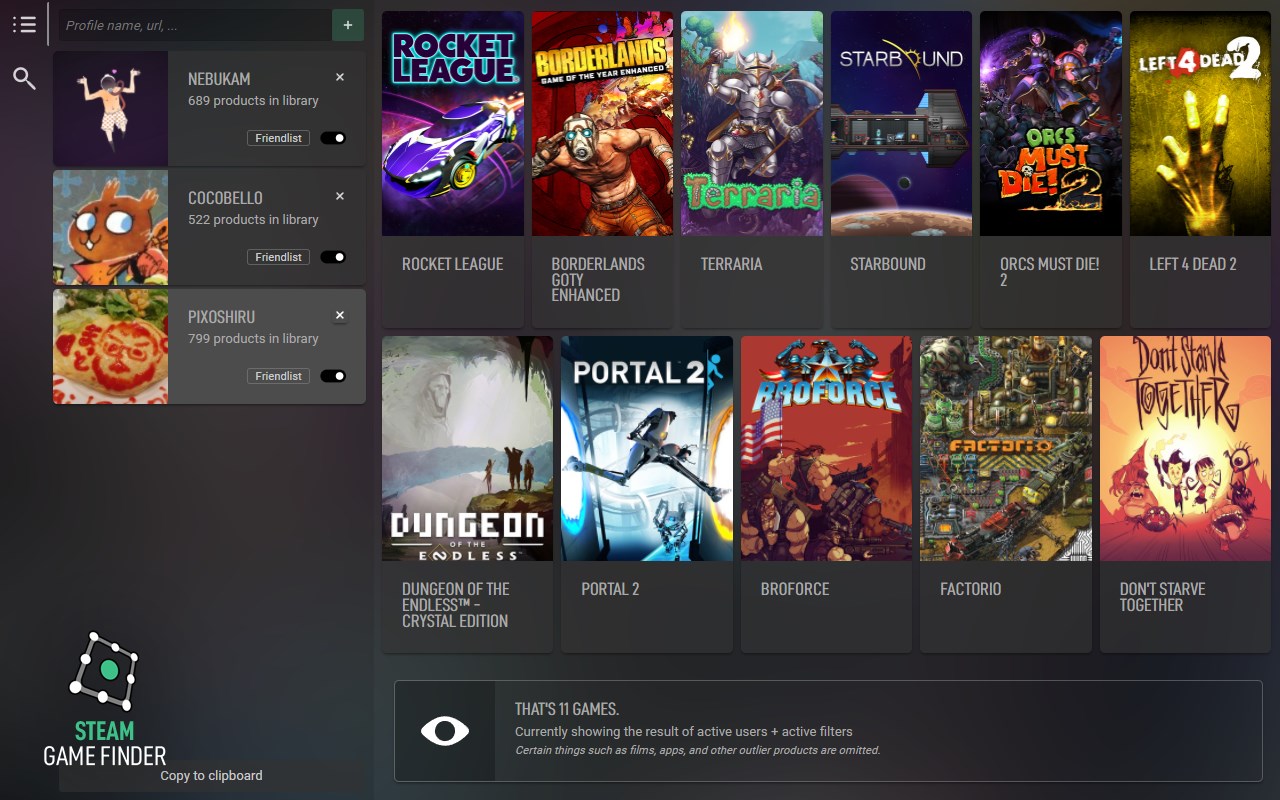Click the PORTAL 2 title text

(x=610, y=589)
